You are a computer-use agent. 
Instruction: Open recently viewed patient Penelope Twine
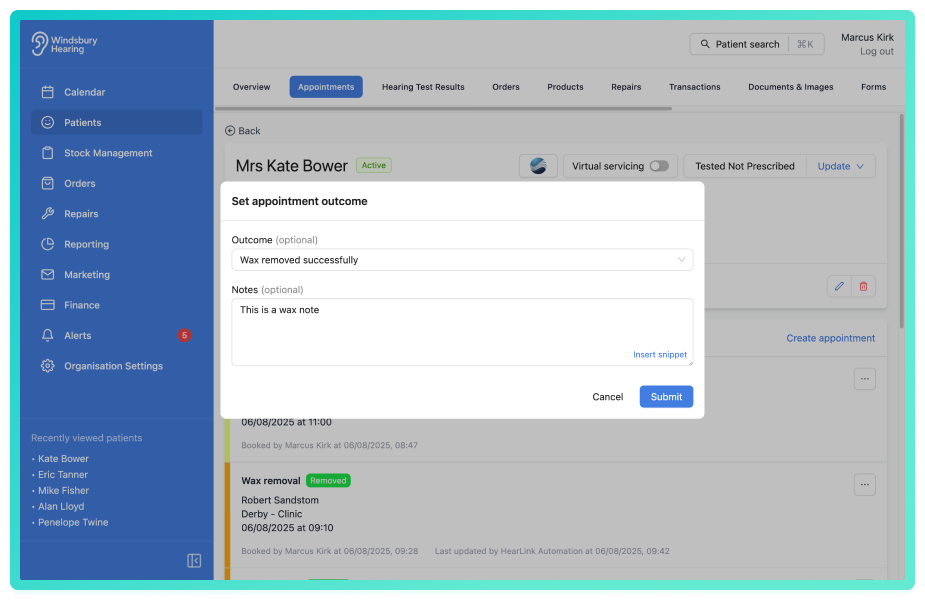pyautogui.click(x=73, y=522)
